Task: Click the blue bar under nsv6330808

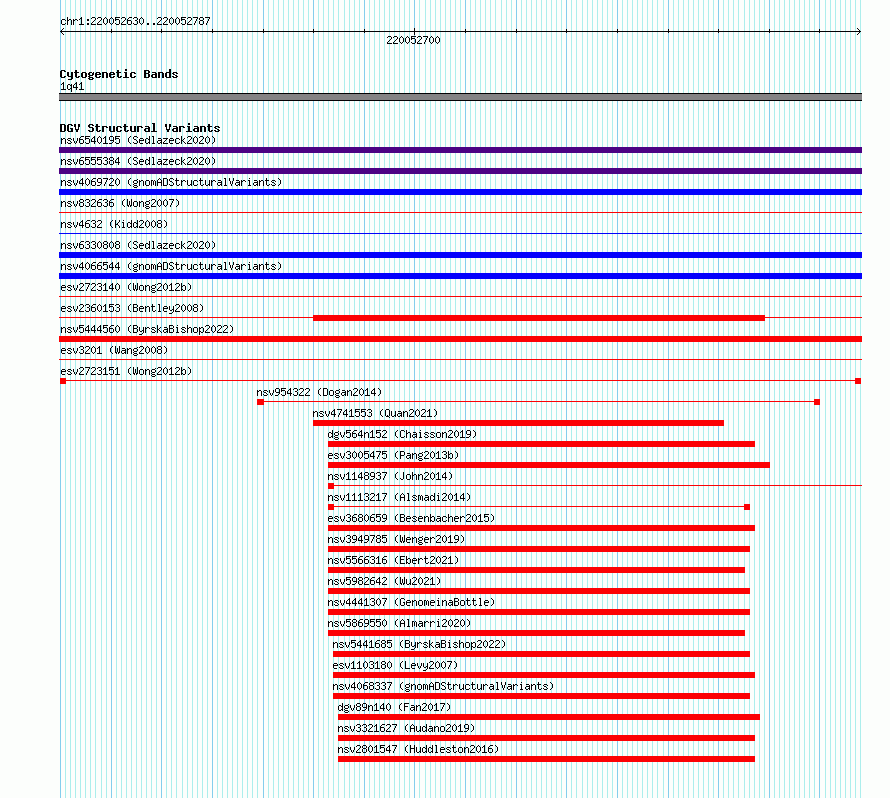Action: (460, 255)
